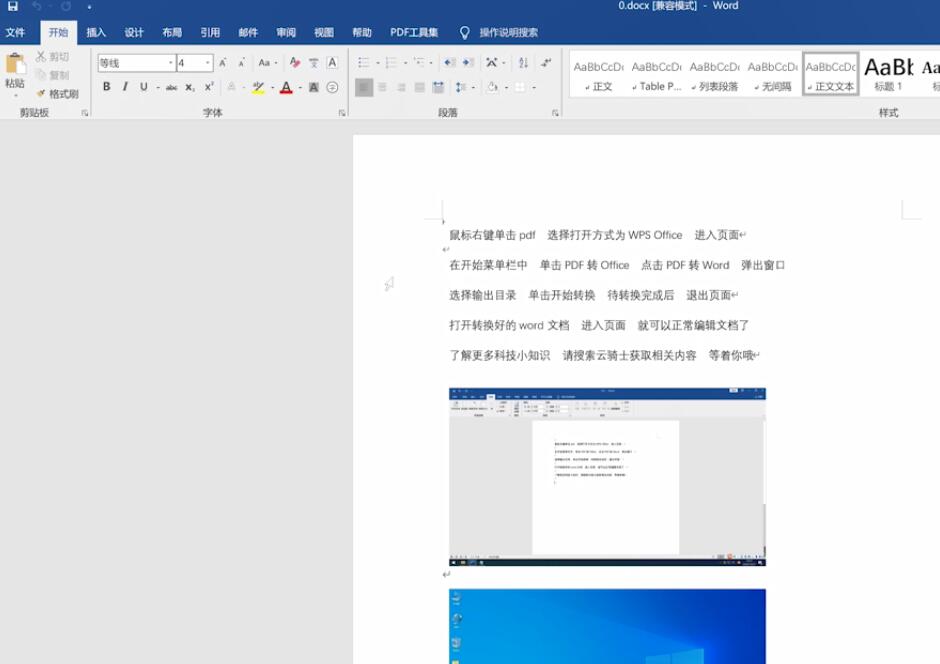Screen dimensions: 940x664
Task: Open the line spacing dropdown
Action: tap(465, 87)
